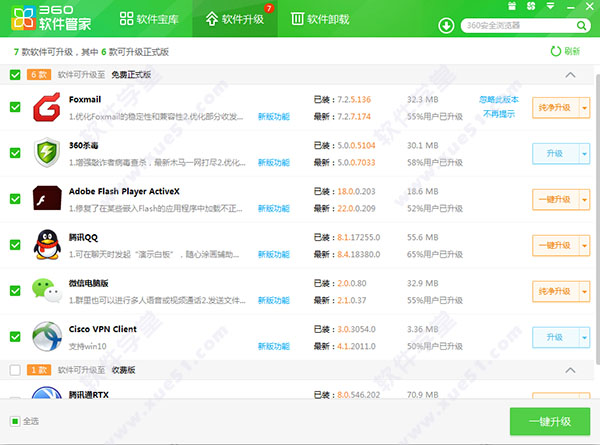Click the Adobe Flash Player icon
Screen dimensions: 600x445
tap(47, 198)
